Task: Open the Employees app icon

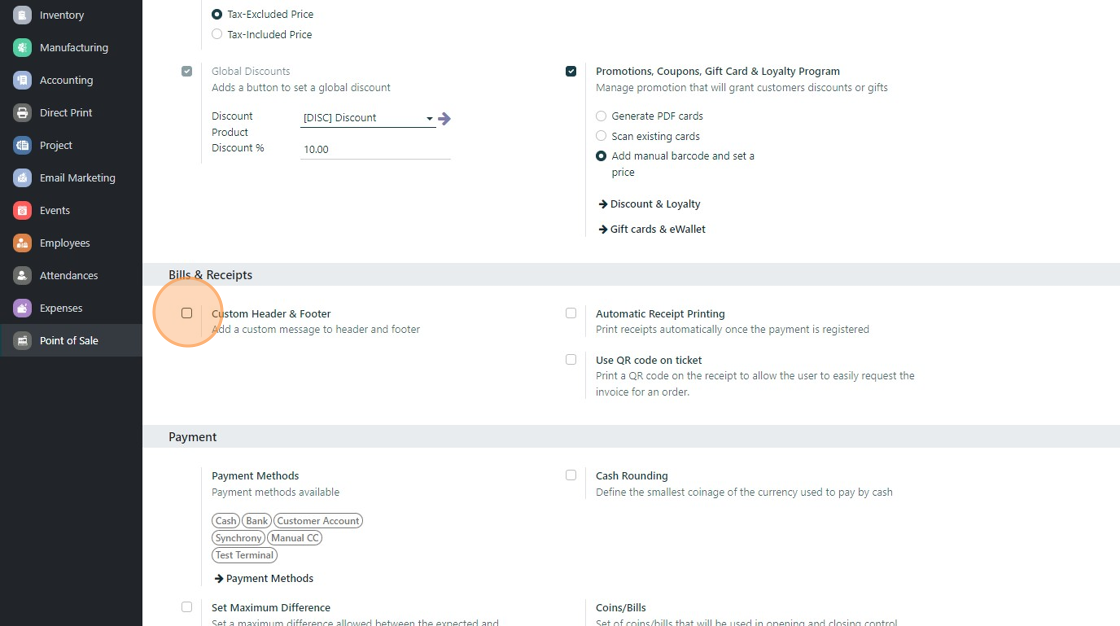Action: coord(22,243)
